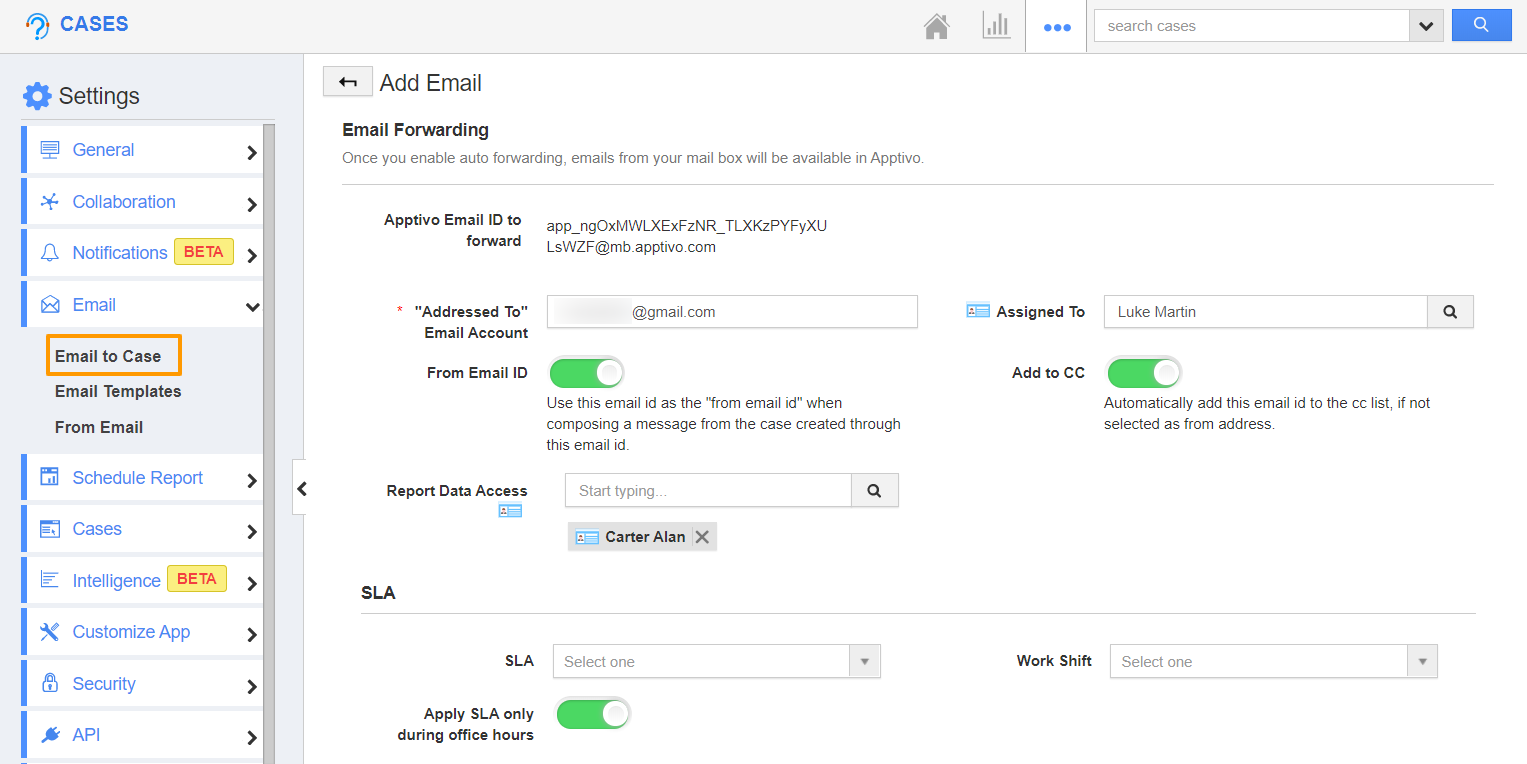Collapse the Email section chevron
The height and width of the screenshot is (764, 1527).
coord(252,307)
